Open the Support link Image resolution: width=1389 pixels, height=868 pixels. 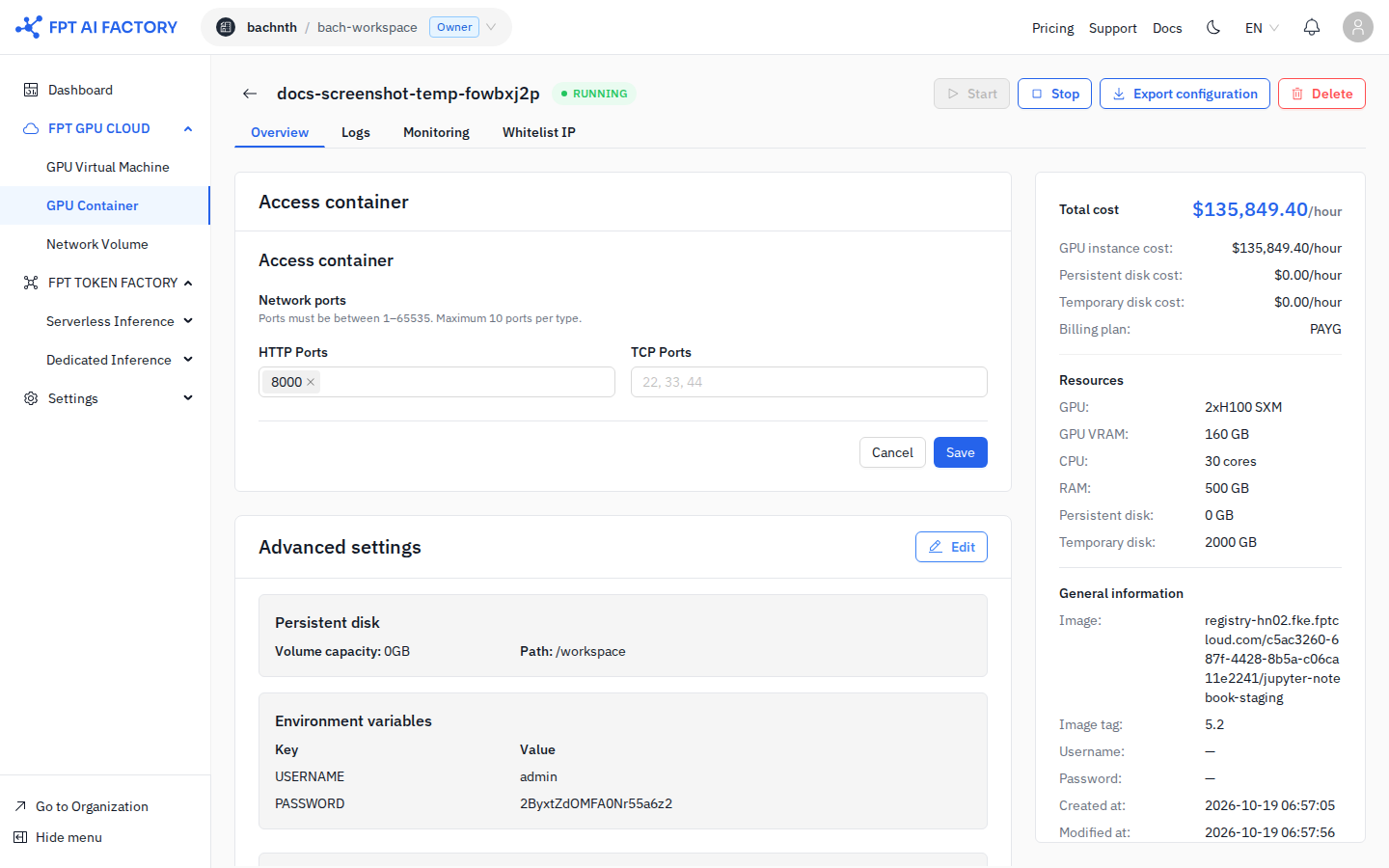[1113, 28]
